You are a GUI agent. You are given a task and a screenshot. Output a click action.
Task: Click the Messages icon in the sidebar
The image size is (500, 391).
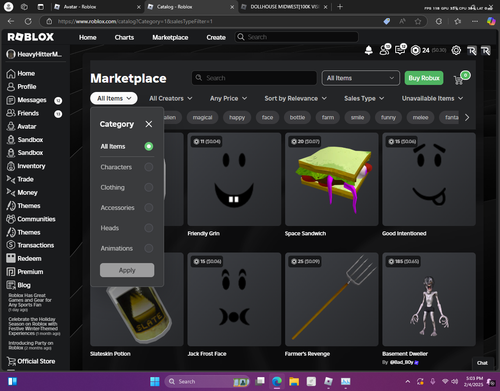pyautogui.click(x=11, y=100)
